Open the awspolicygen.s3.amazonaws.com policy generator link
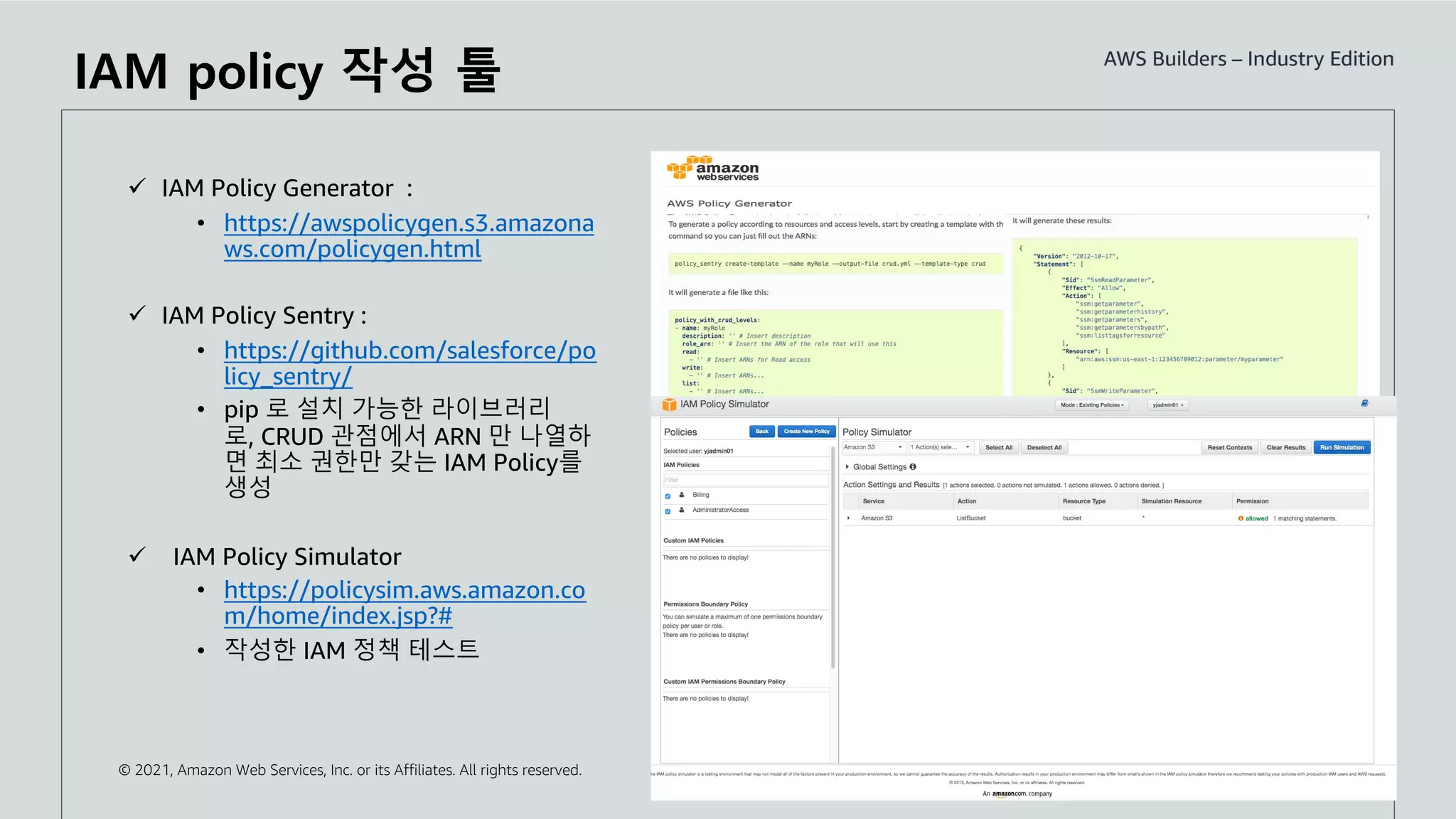Image resolution: width=1456 pixels, height=819 pixels. point(409,236)
